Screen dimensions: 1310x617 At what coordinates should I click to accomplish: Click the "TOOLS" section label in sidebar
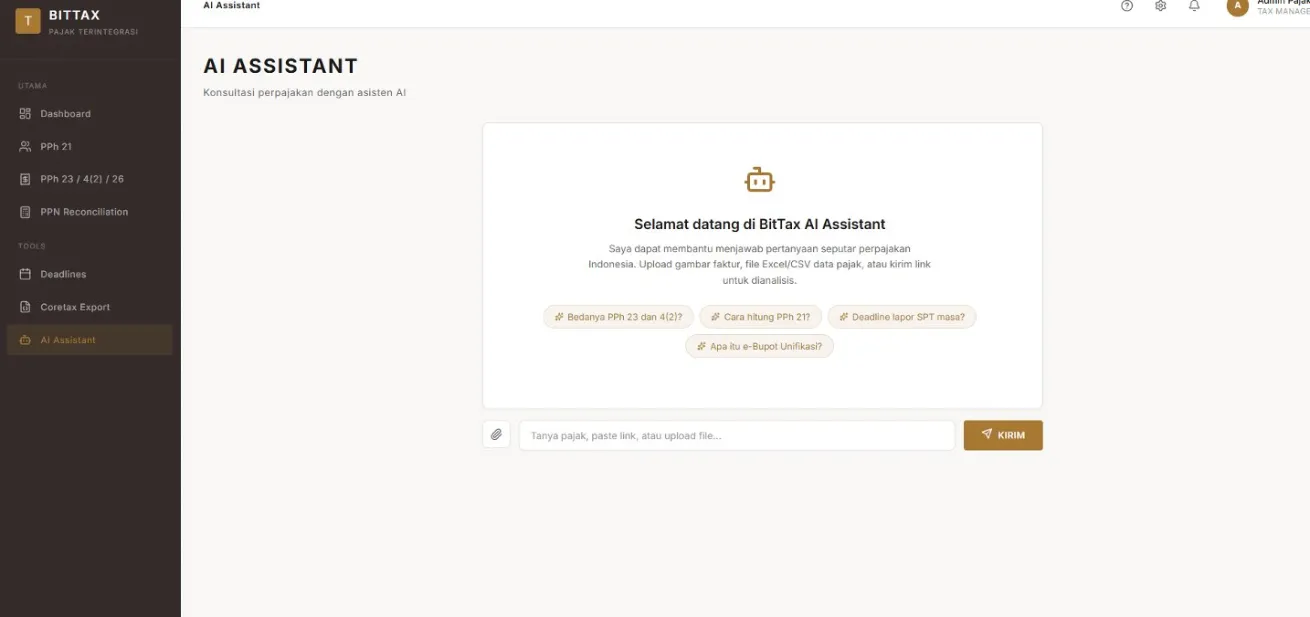coord(32,246)
